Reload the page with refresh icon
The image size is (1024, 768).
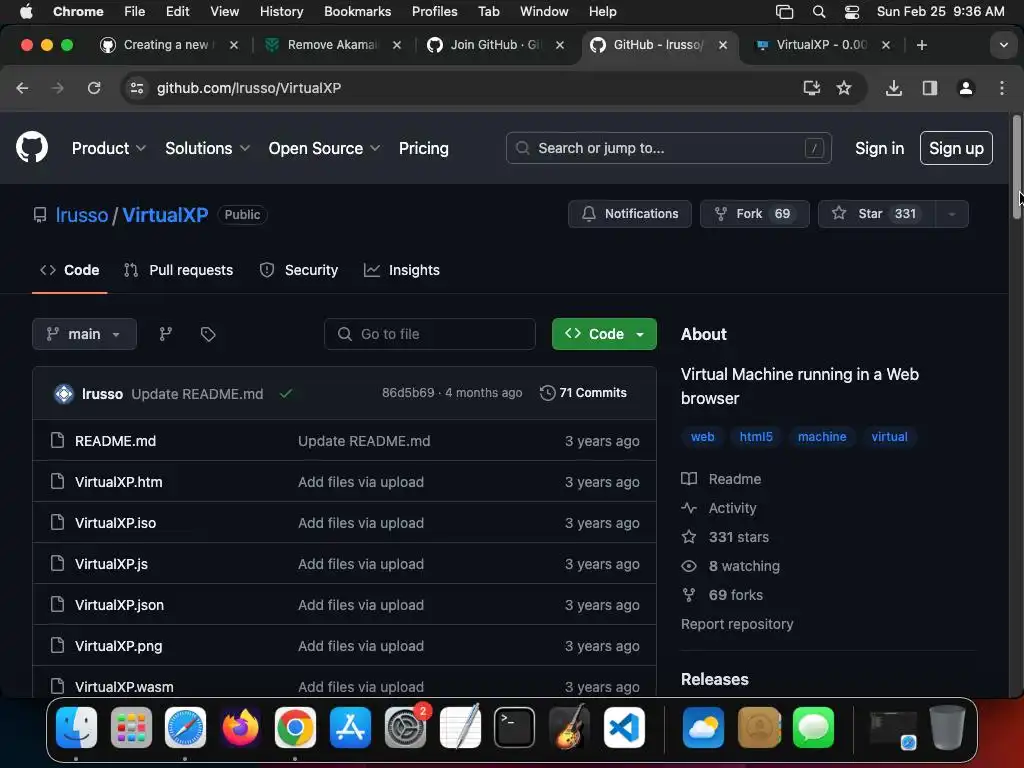pyautogui.click(x=94, y=88)
